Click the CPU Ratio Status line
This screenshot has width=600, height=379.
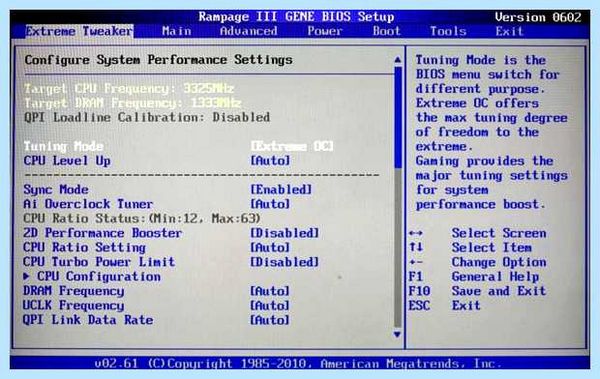(142, 219)
